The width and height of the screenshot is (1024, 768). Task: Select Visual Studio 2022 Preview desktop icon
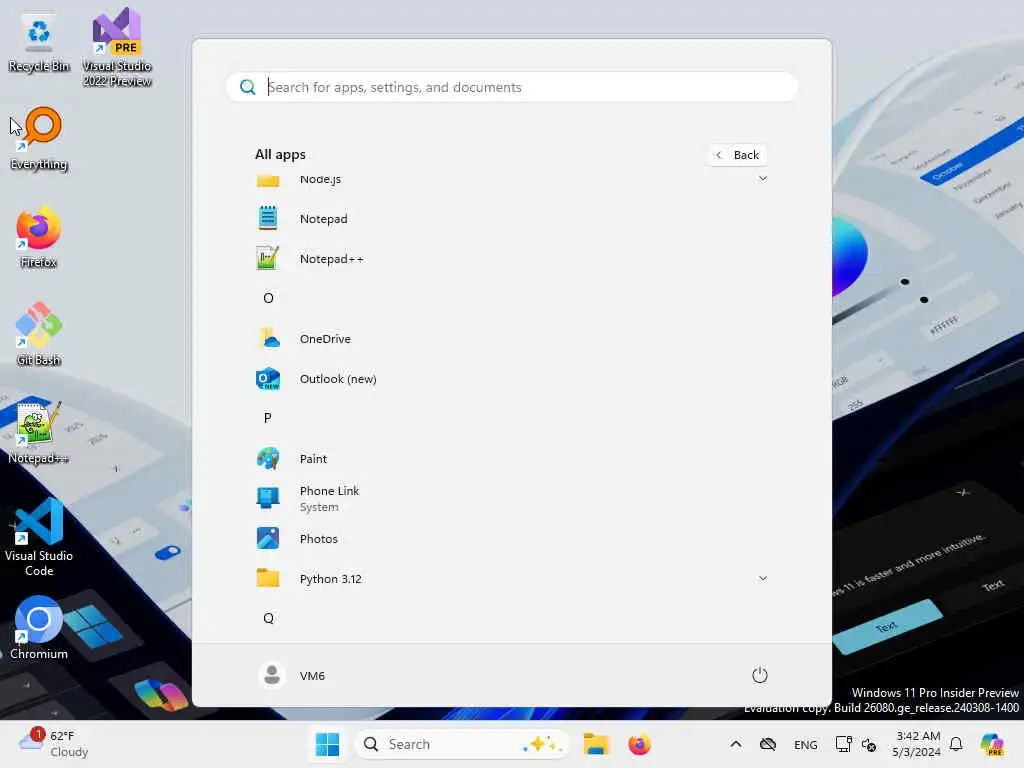click(117, 48)
